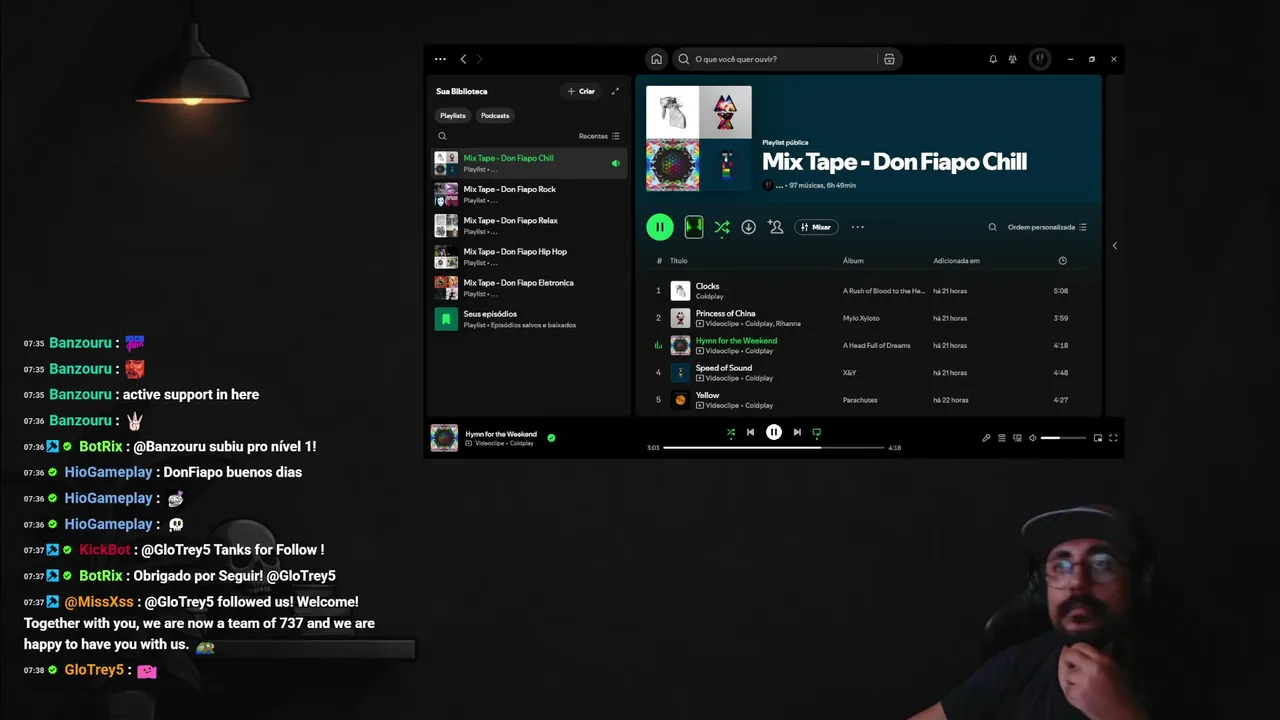
Task: Sort by the Título column header
Action: pyautogui.click(x=679, y=261)
